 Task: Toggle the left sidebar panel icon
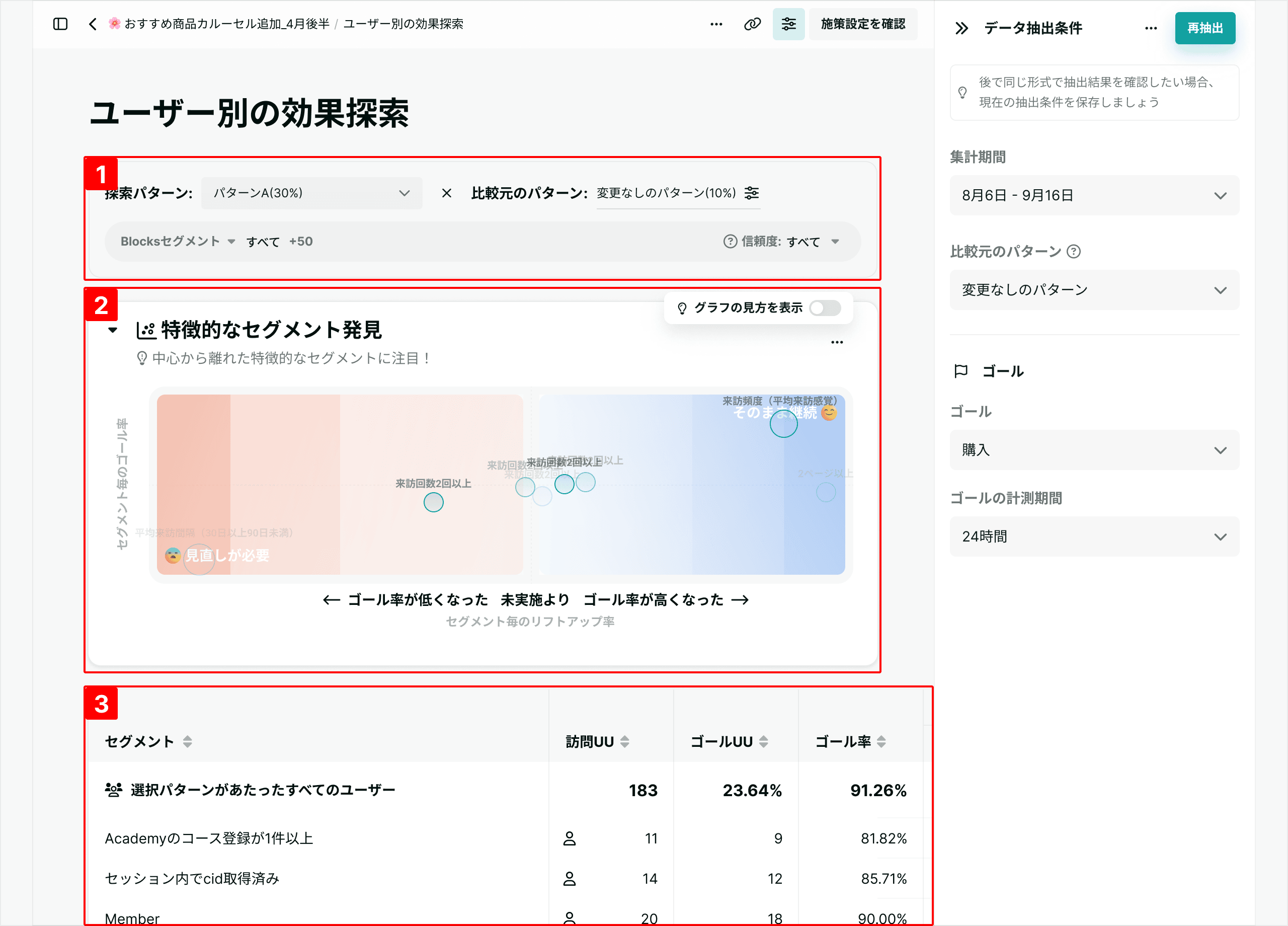tap(60, 24)
